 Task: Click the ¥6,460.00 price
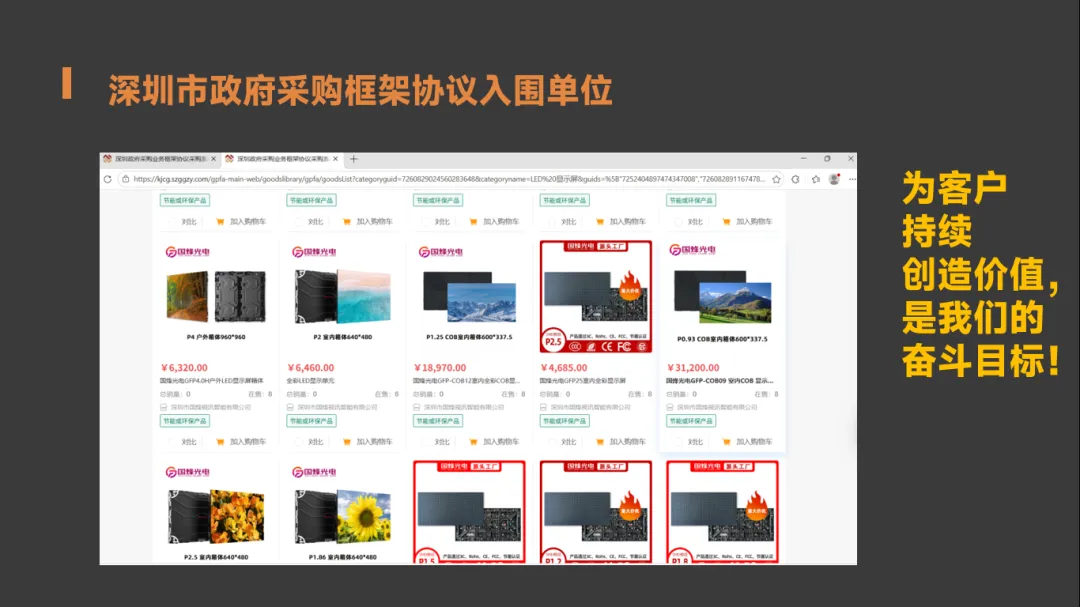click(311, 368)
